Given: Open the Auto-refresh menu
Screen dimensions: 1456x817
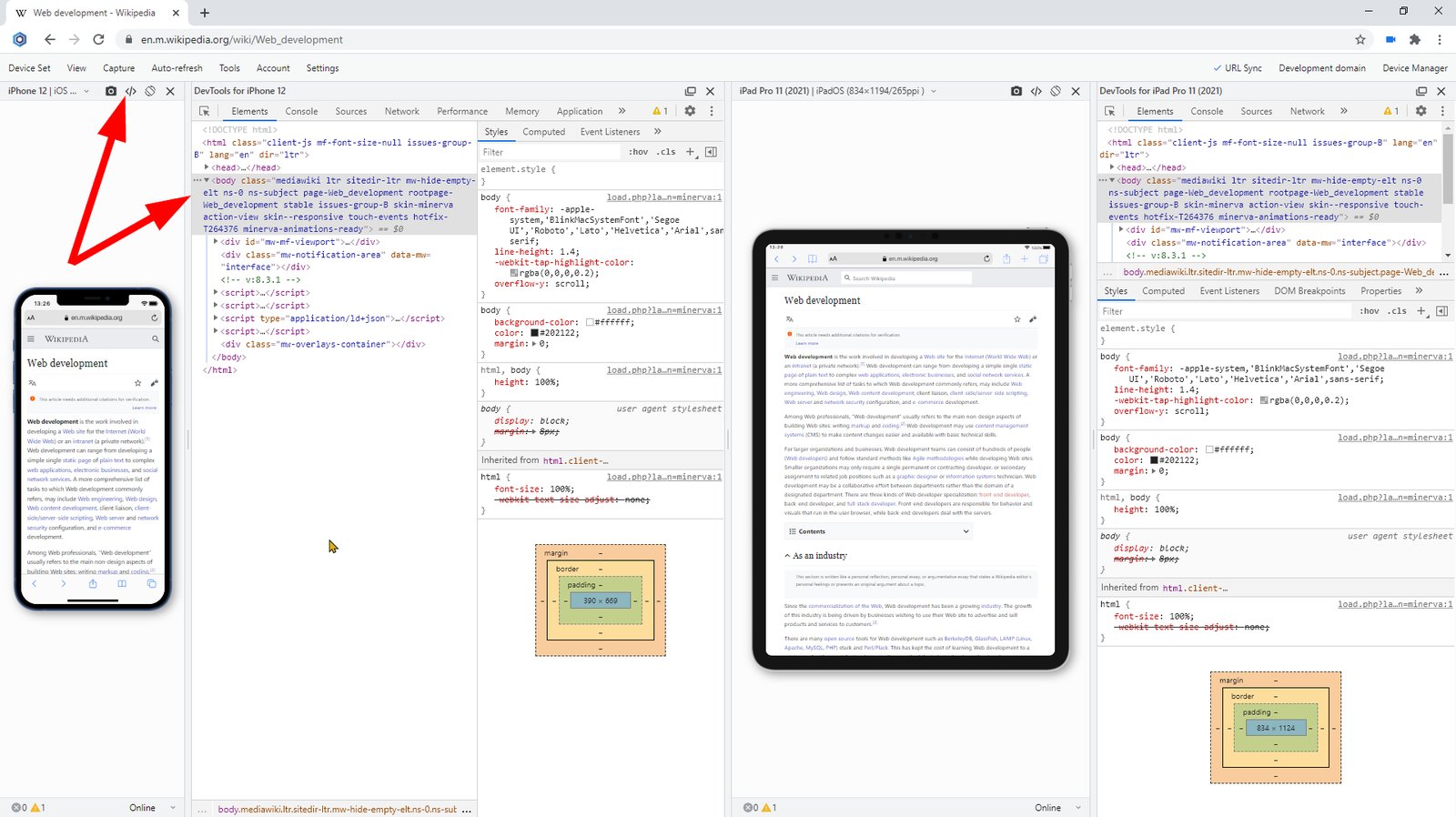Looking at the screenshot, I should coord(177,68).
